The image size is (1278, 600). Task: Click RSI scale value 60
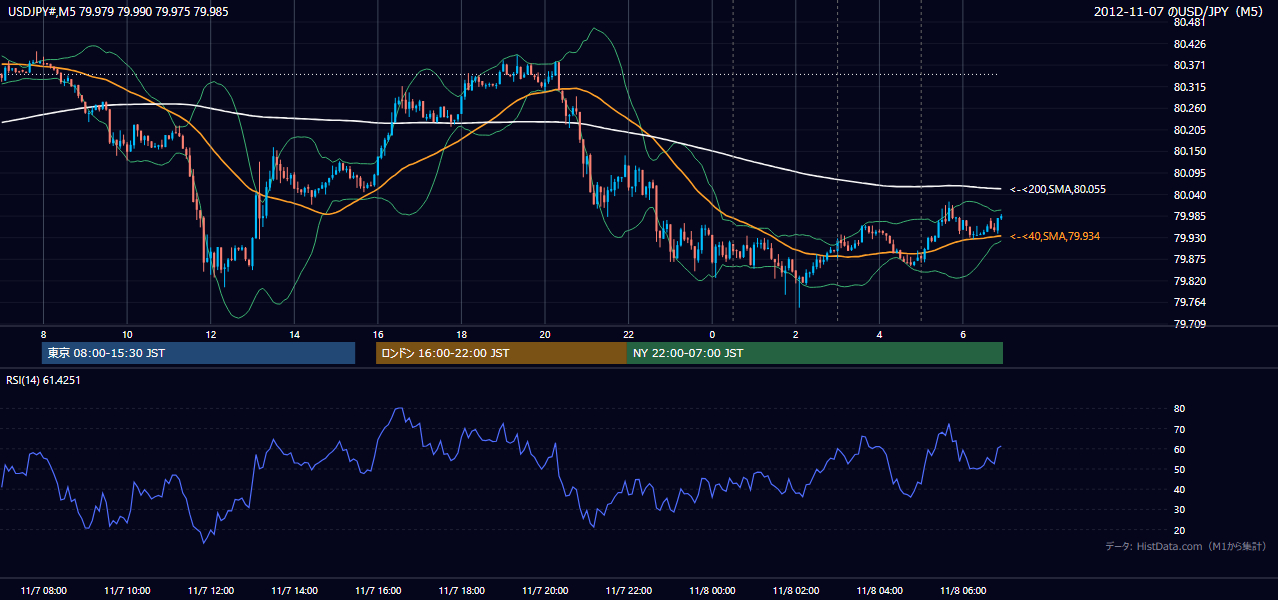click(1179, 449)
